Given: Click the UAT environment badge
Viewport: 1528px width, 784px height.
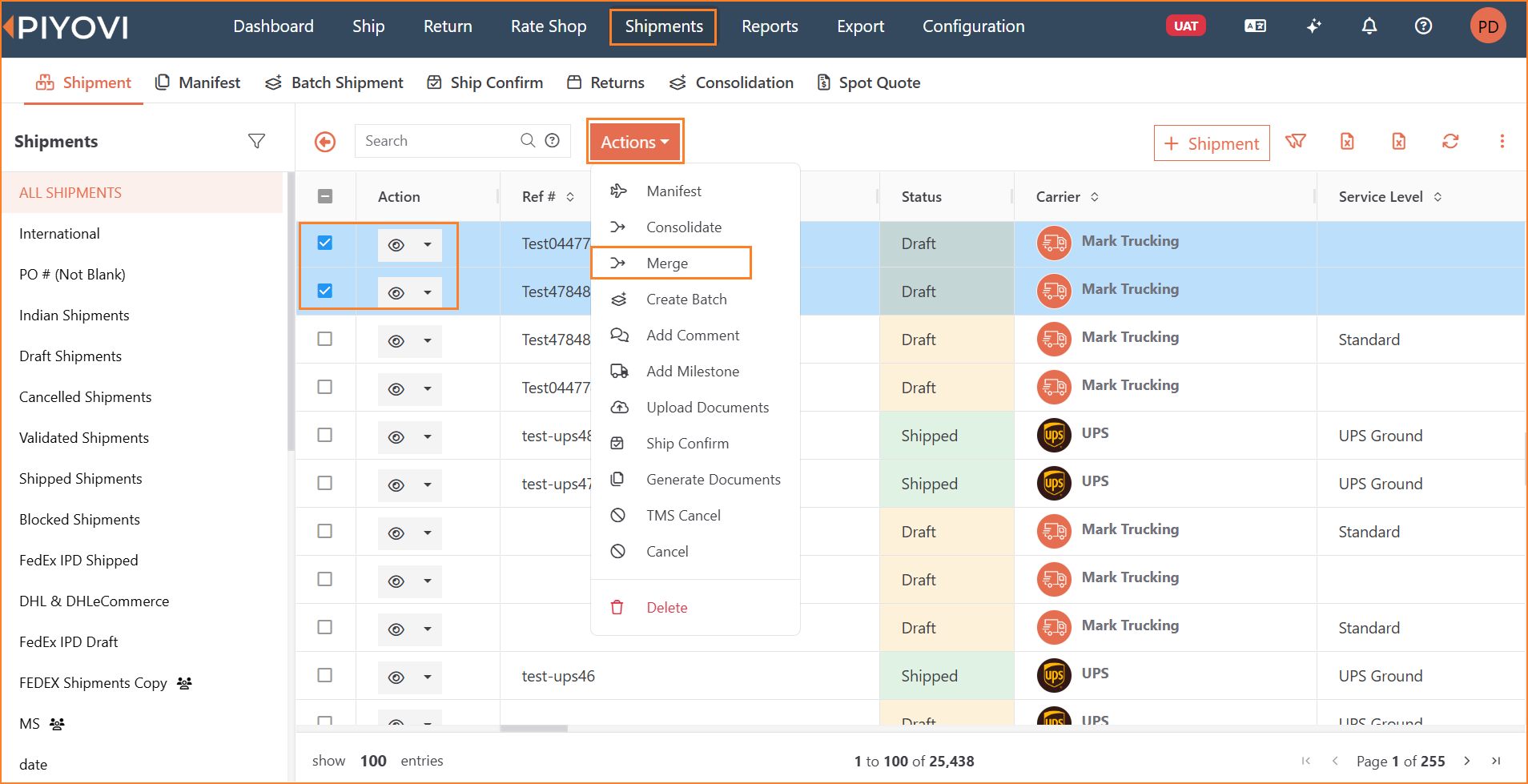Looking at the screenshot, I should (x=1186, y=26).
